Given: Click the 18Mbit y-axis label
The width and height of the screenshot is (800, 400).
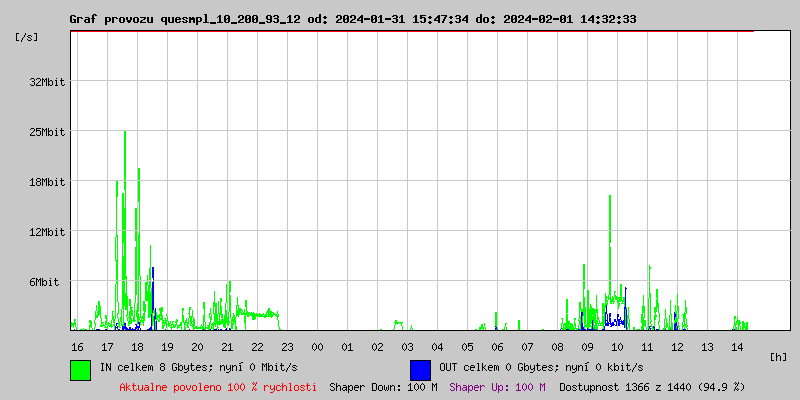Looking at the screenshot, I should (47, 182).
